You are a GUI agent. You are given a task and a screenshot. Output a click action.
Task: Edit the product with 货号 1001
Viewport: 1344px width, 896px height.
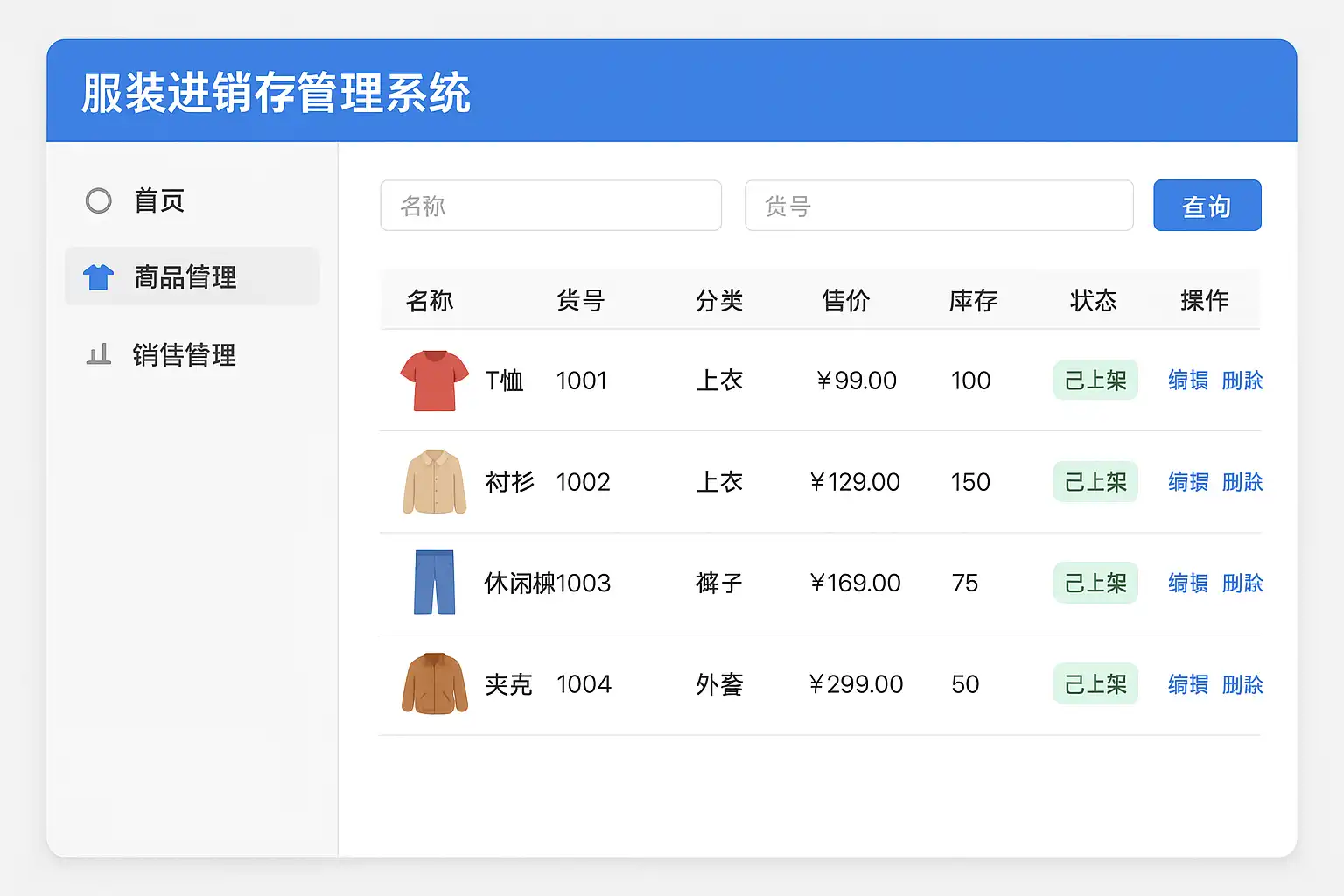click(1188, 381)
